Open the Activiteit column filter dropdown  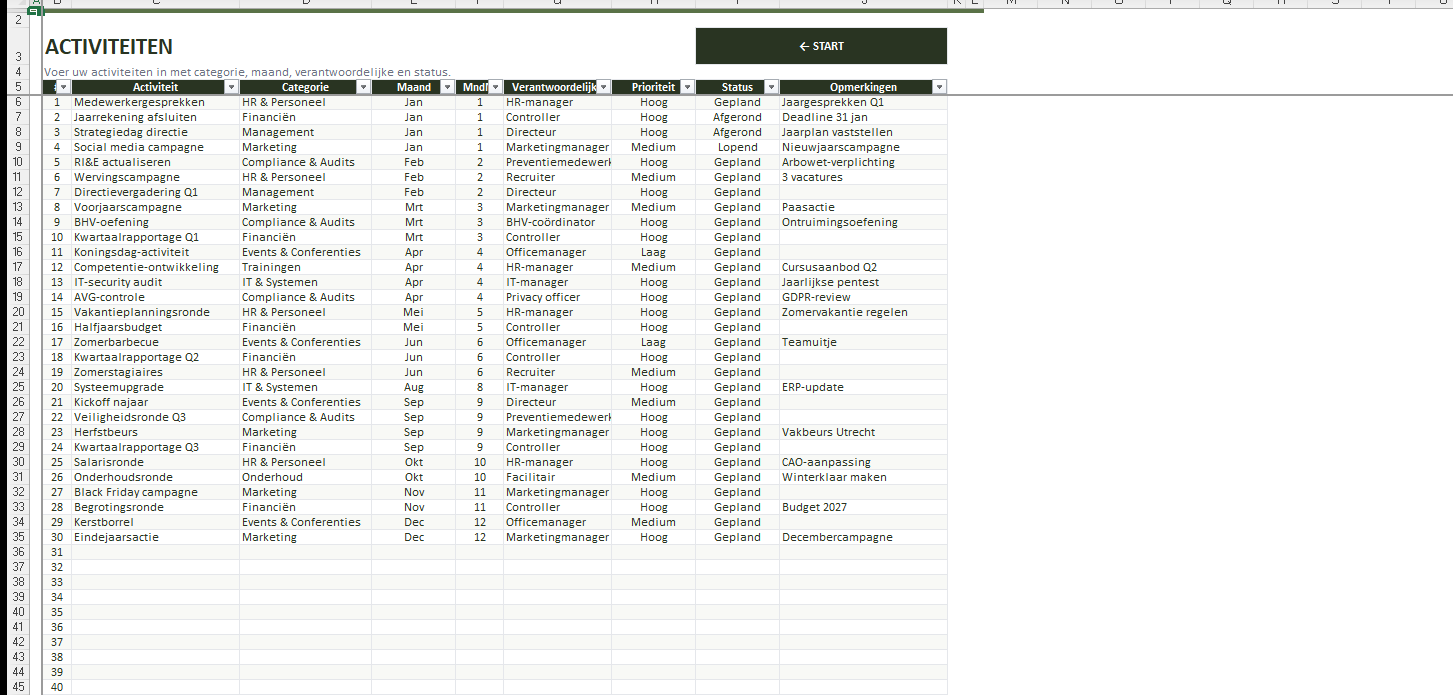point(231,88)
